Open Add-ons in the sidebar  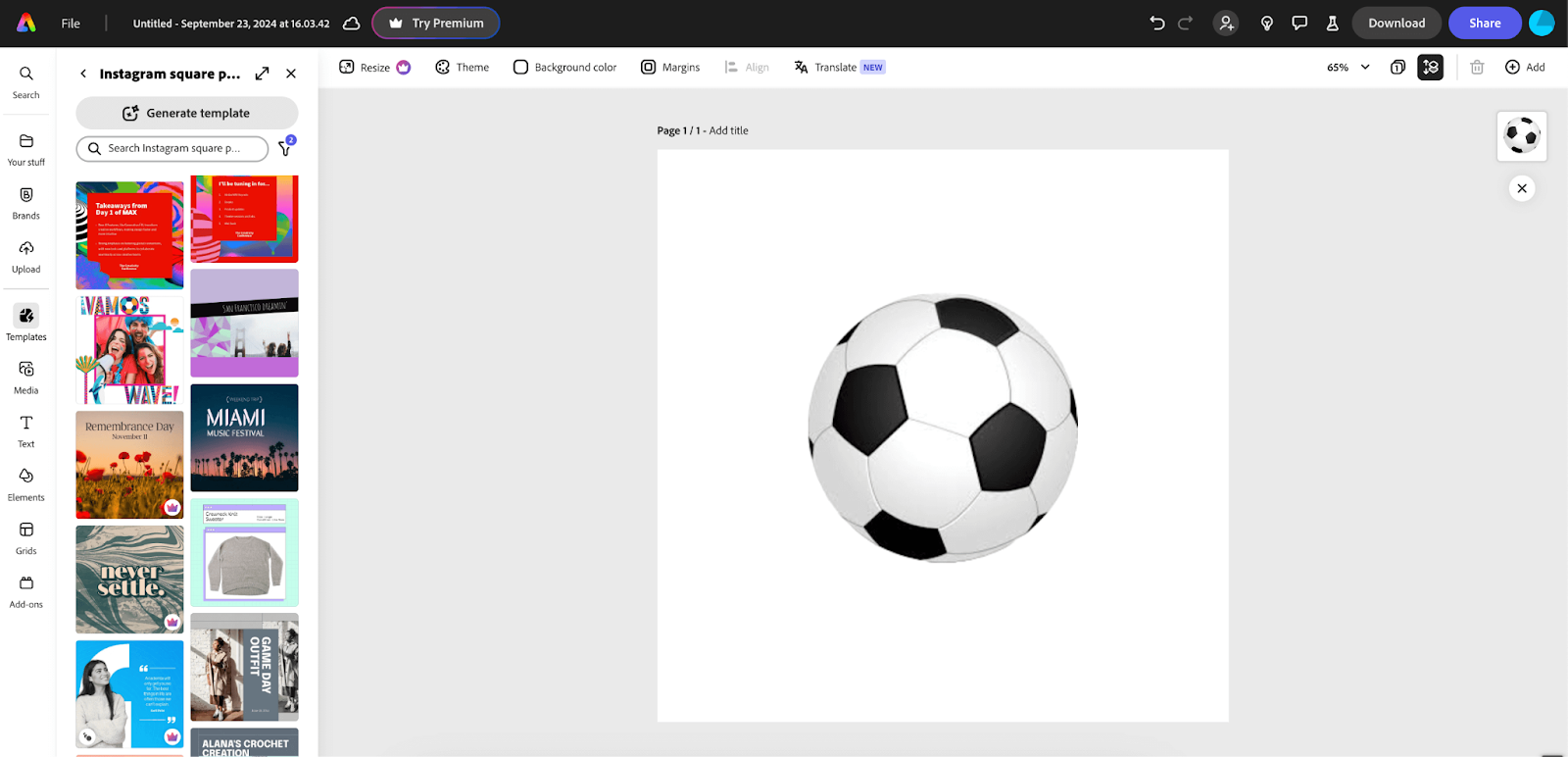(x=26, y=592)
